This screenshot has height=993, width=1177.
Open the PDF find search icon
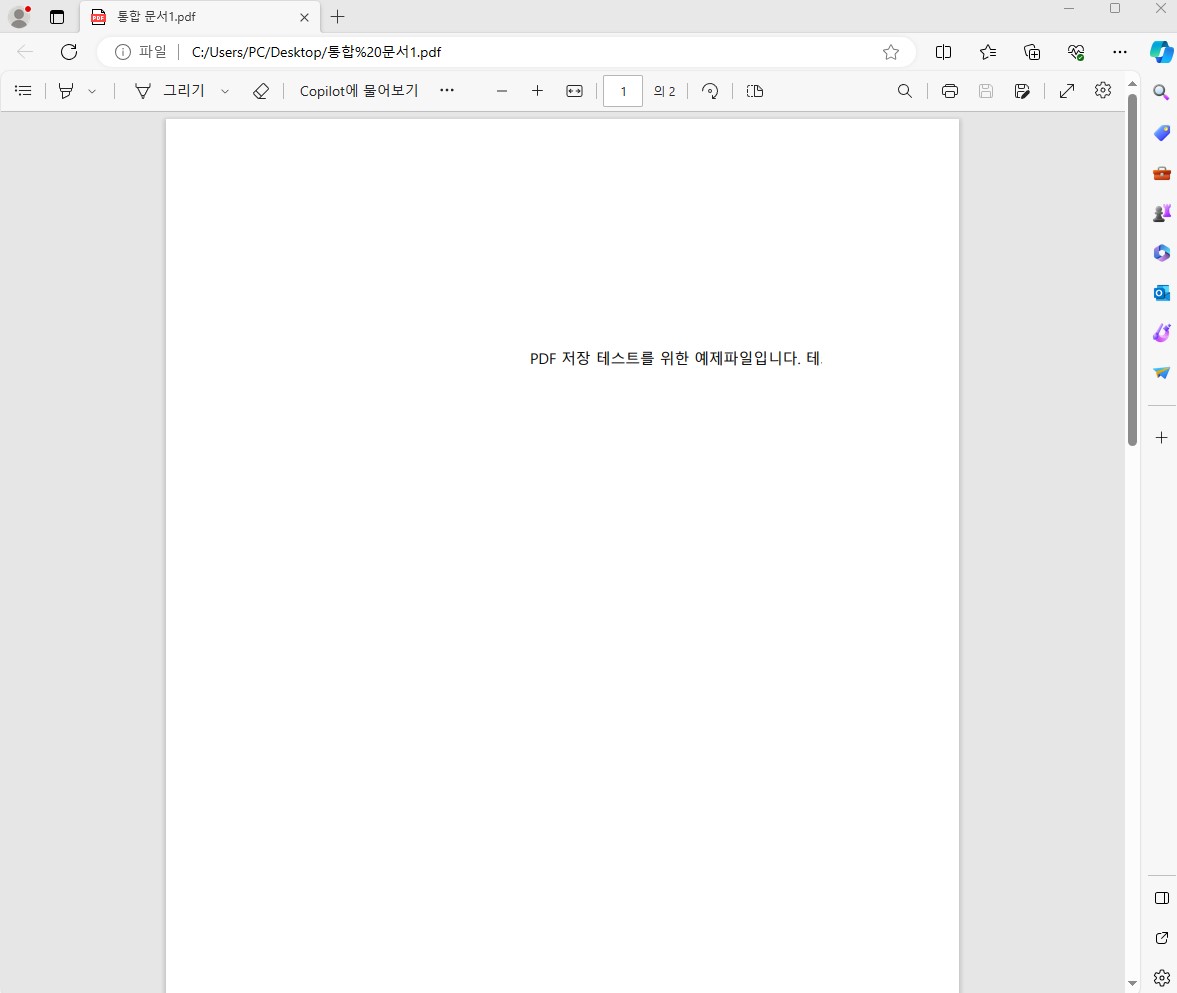click(905, 91)
